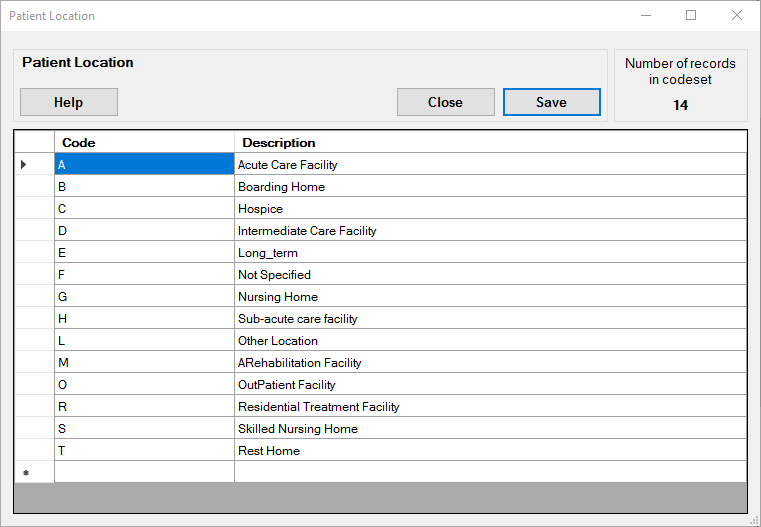Viewport: 761px width, 527px height.
Task: Click the Acute Care Facility description
Action: click(x=490, y=165)
